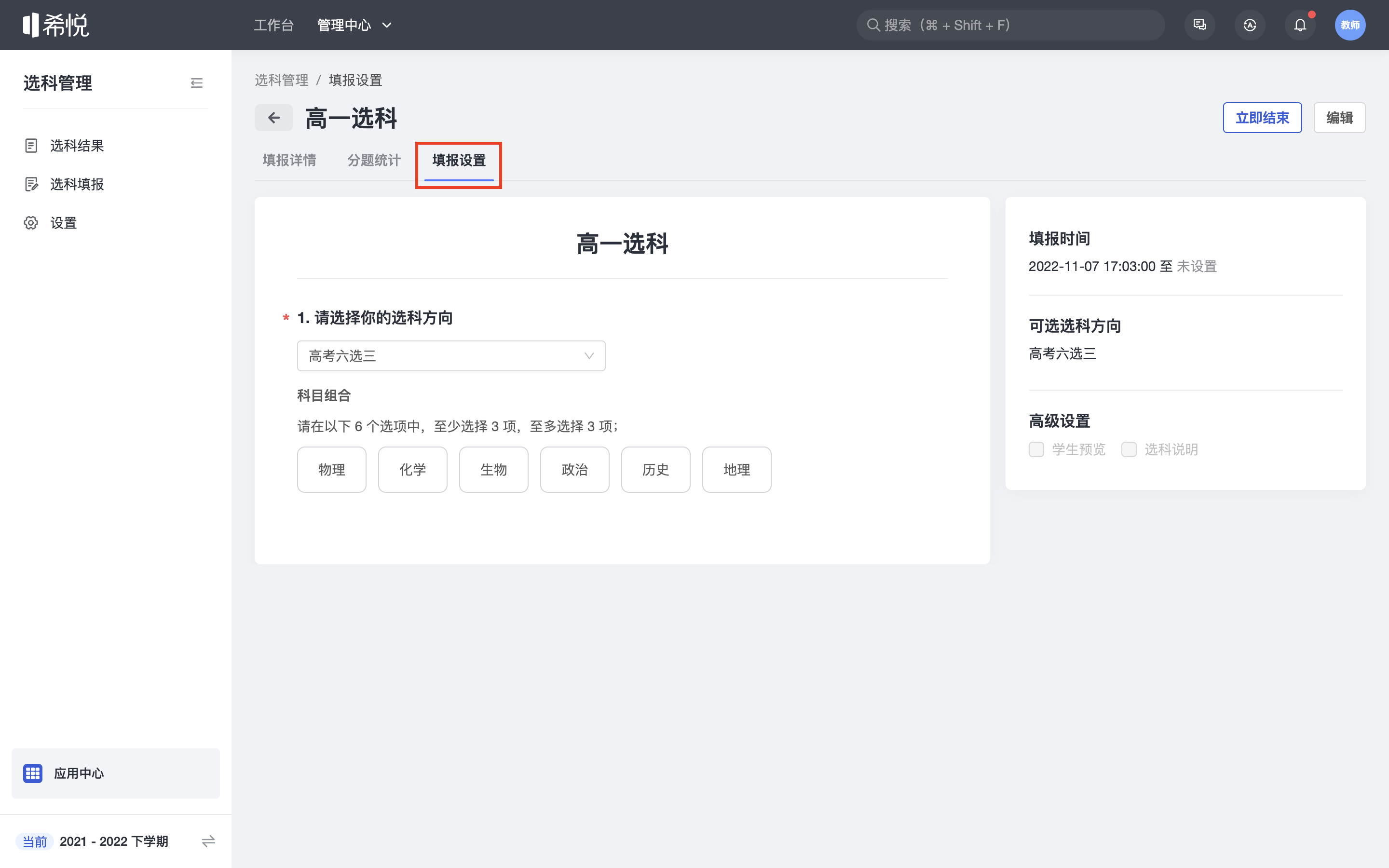Screen dimensions: 1389x868
Task: Click the semester switch arrows icon
Action: 208,841
